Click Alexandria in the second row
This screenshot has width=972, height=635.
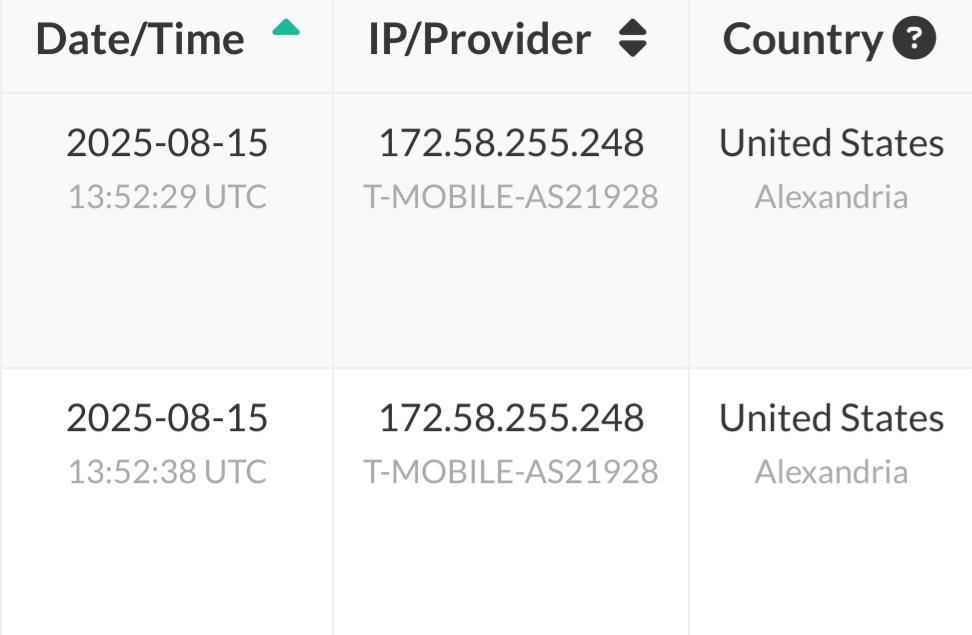(831, 471)
